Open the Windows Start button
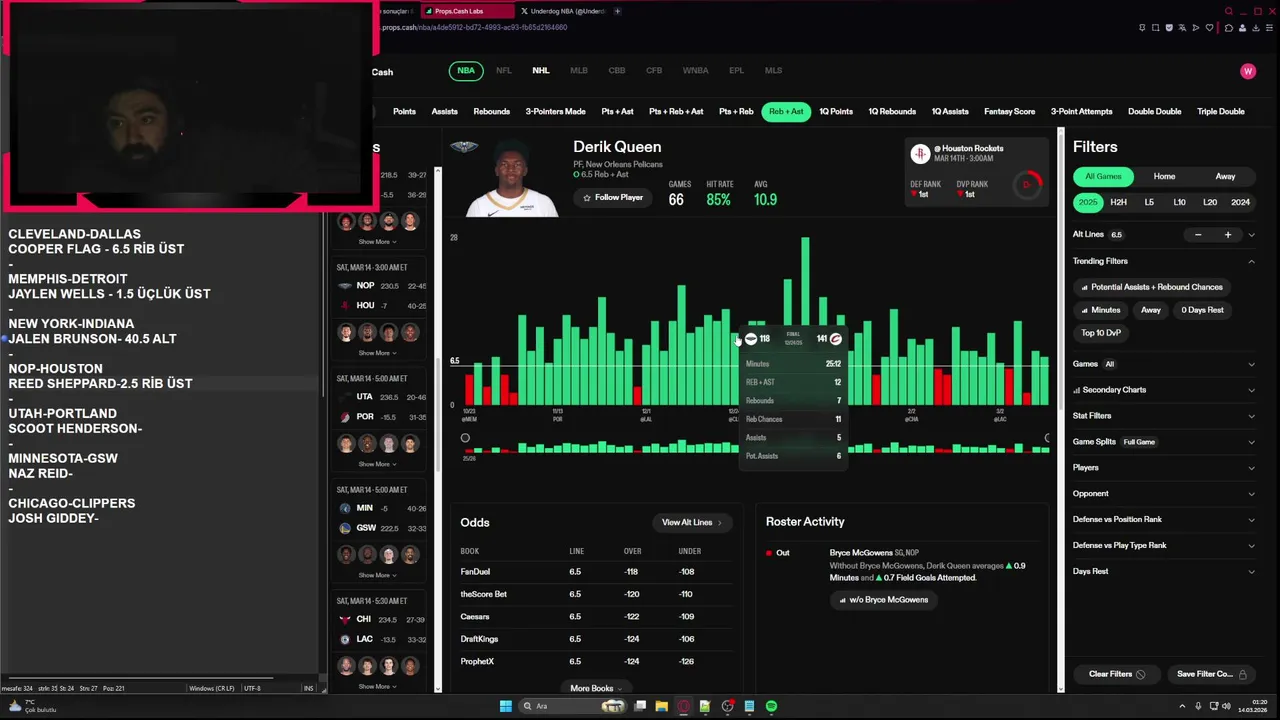1280x720 pixels. click(506, 706)
